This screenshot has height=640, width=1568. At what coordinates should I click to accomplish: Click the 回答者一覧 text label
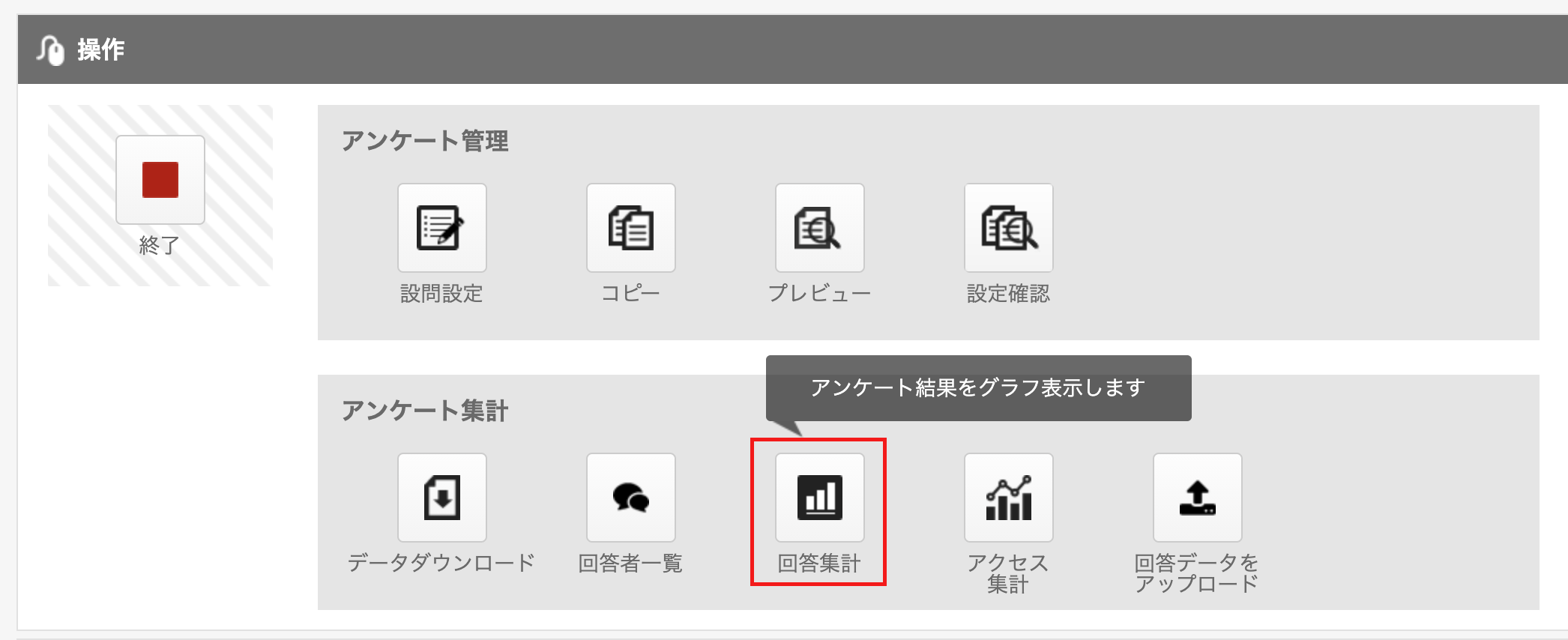tap(630, 563)
